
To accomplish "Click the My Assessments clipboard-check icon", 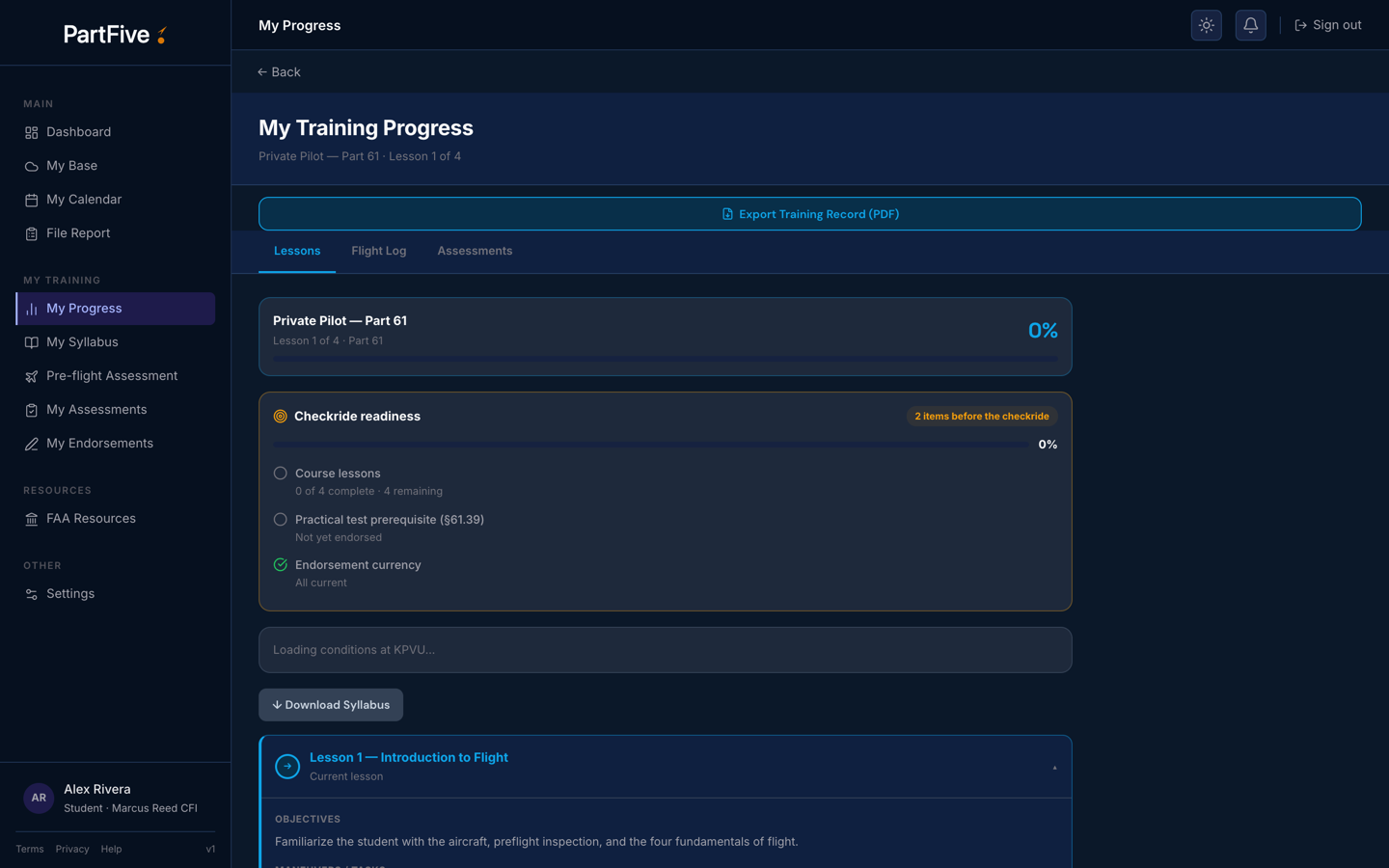I will [32, 410].
